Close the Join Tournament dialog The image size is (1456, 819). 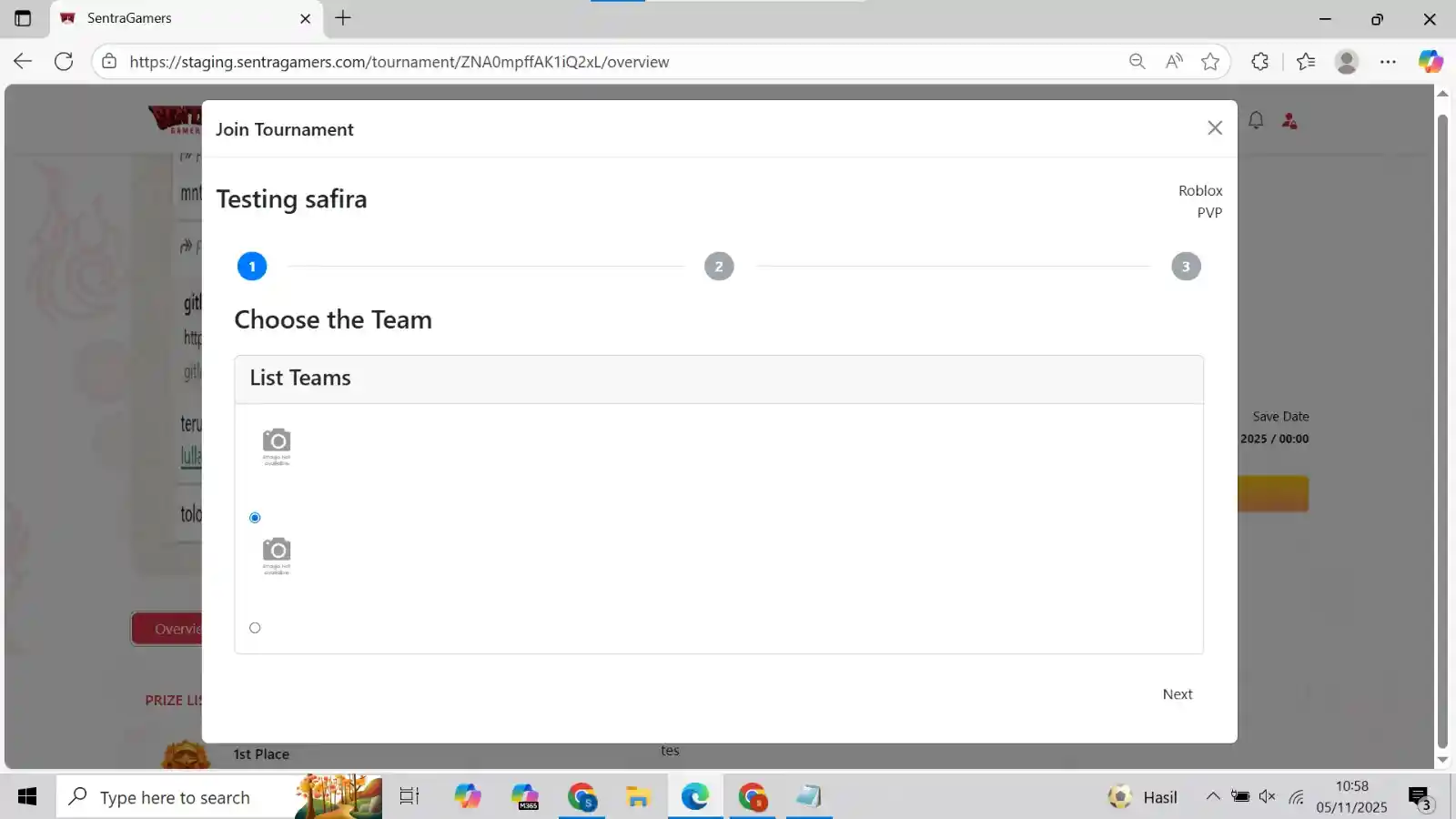point(1214,128)
